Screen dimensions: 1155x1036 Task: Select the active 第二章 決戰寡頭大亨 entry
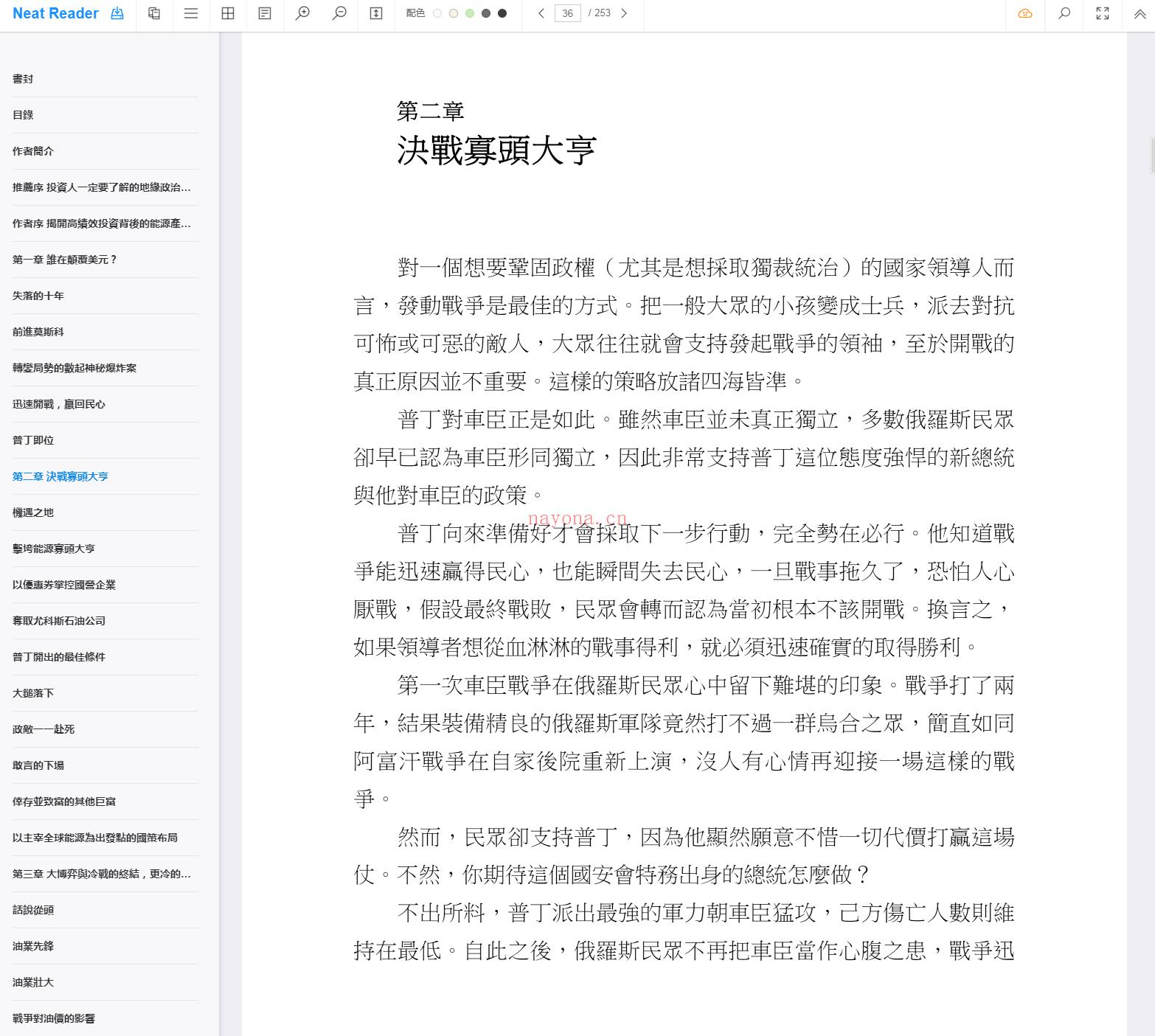(60, 476)
